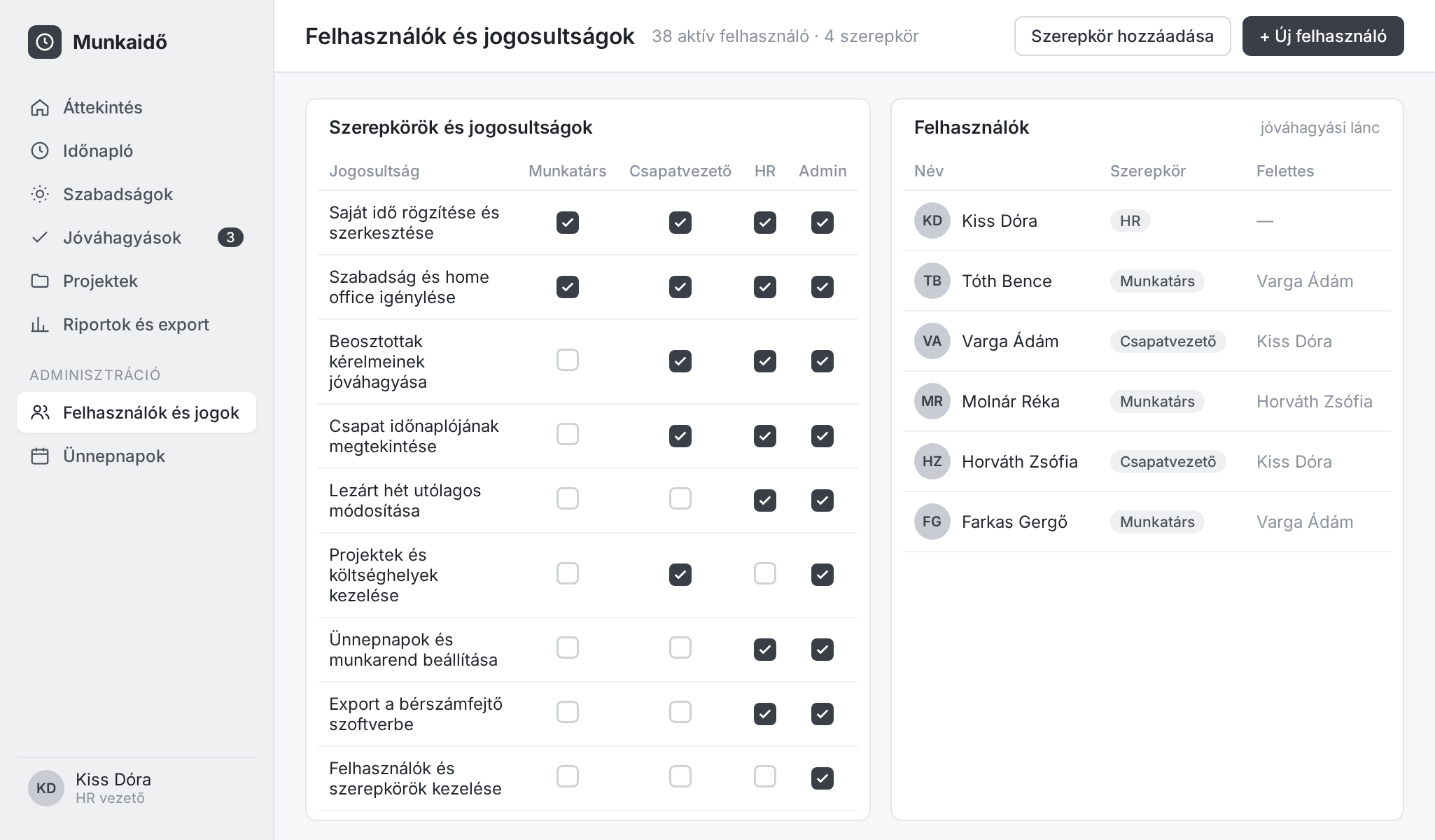1435x840 pixels.
Task: Click the Munkaidő clock logo icon
Action: (45, 42)
